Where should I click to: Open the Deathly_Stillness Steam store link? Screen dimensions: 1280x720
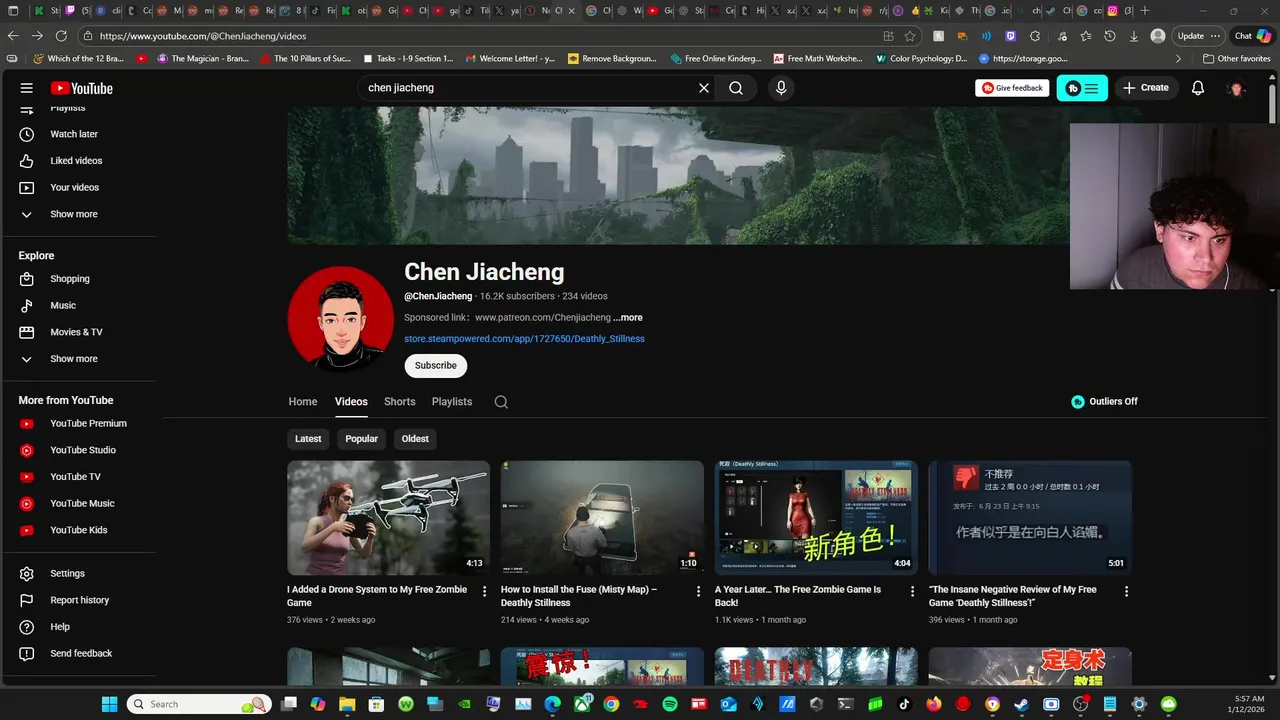pyautogui.click(x=524, y=339)
